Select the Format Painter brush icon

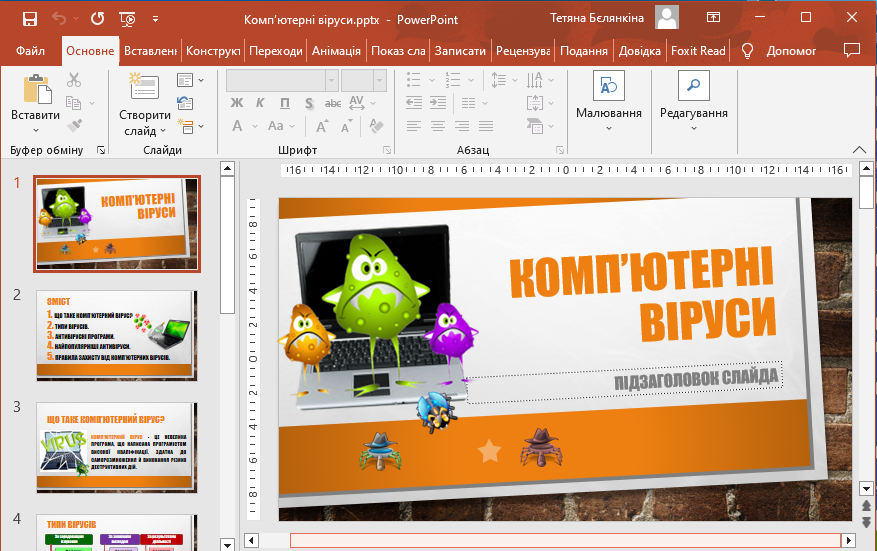point(74,126)
